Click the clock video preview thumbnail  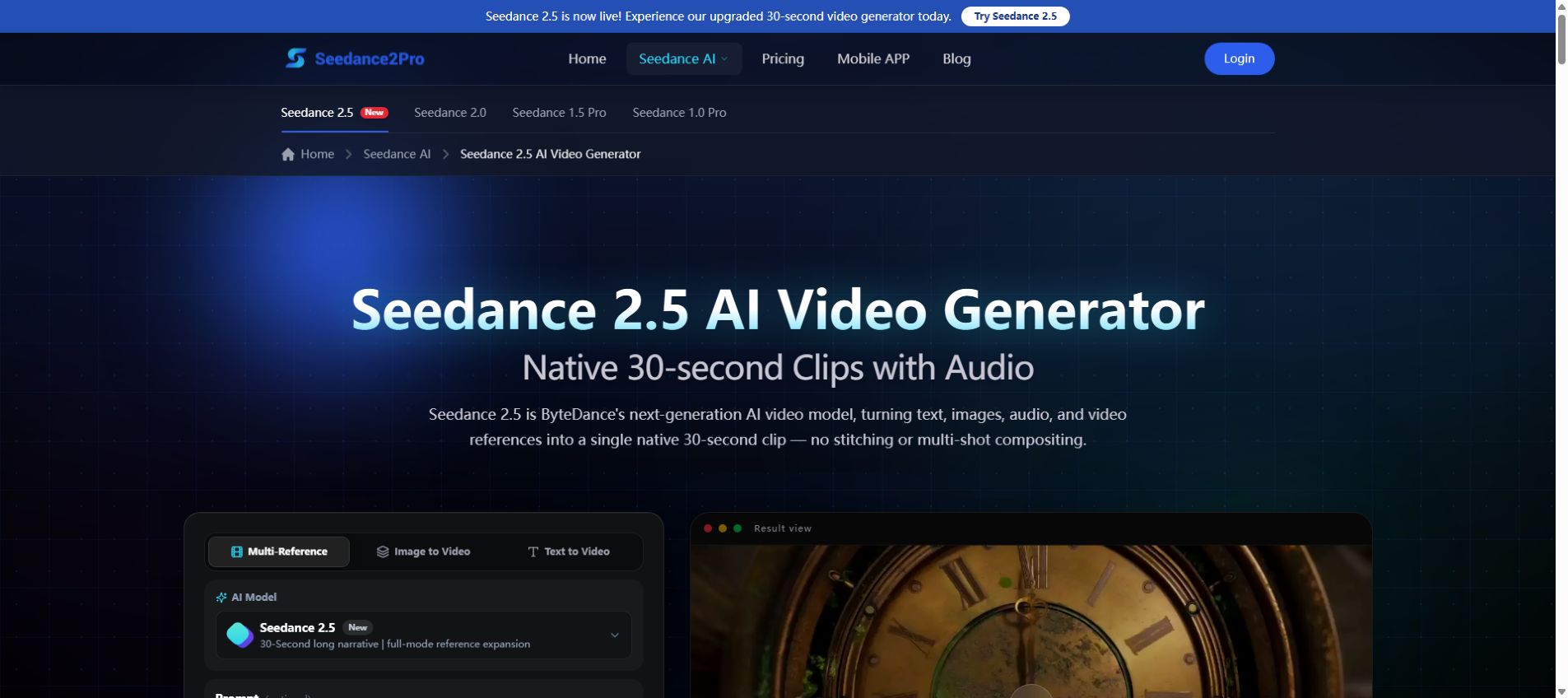[1031, 621]
